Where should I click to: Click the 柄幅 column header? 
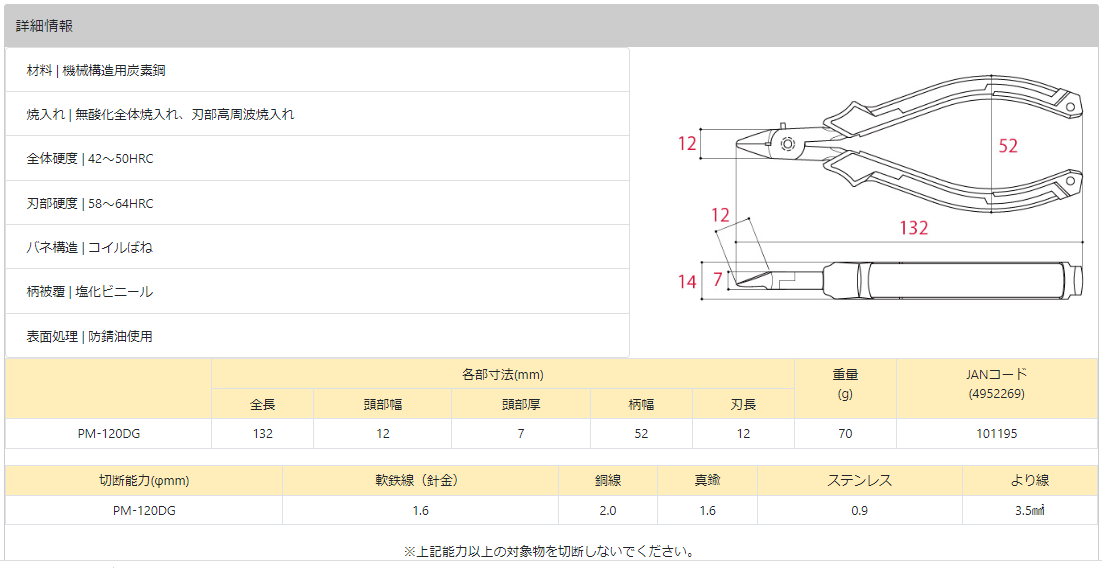(641, 404)
